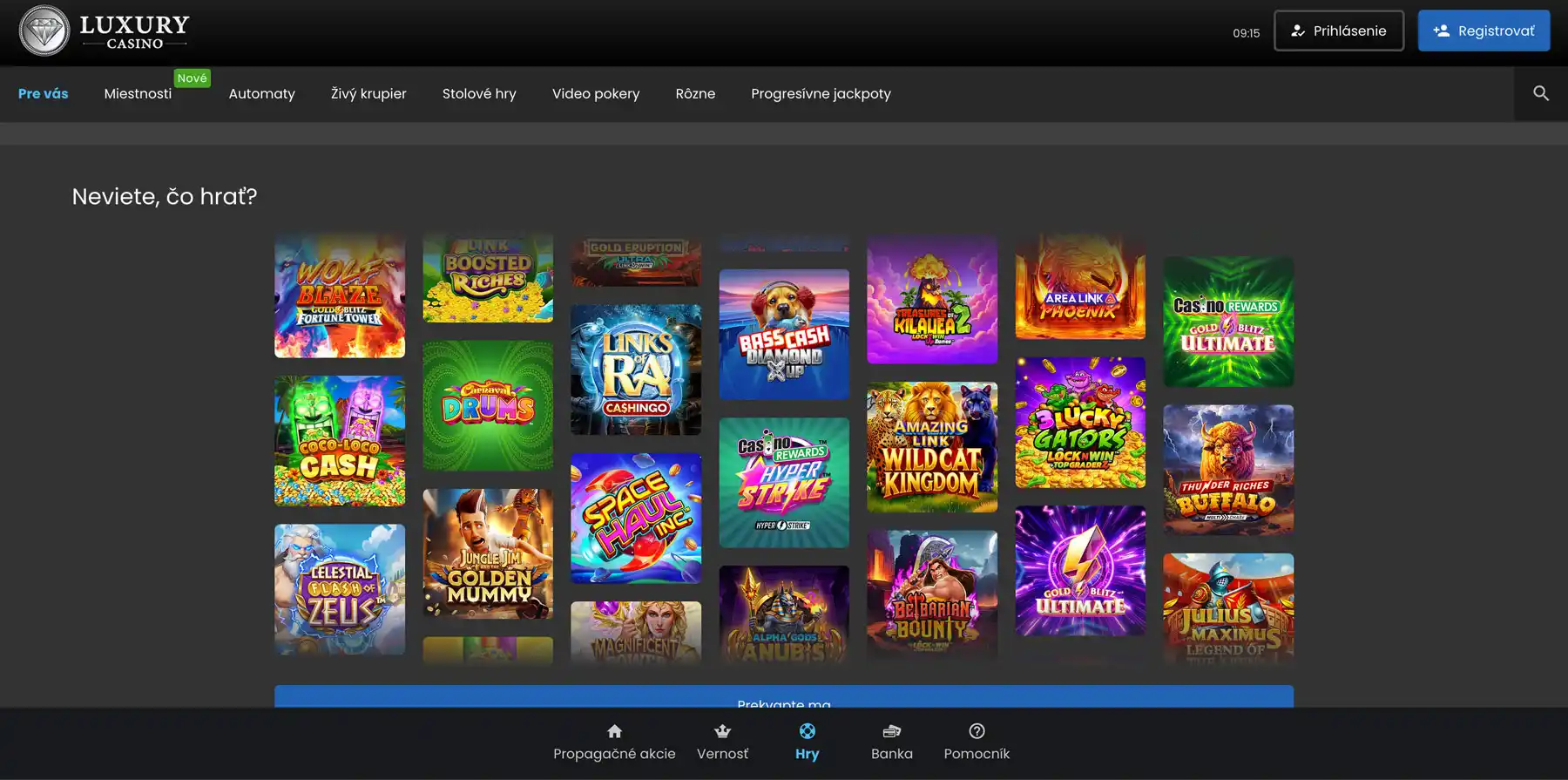
Task: Open green Casino Rewards Gold Blitz Ultimate
Action: pyautogui.click(x=1228, y=322)
